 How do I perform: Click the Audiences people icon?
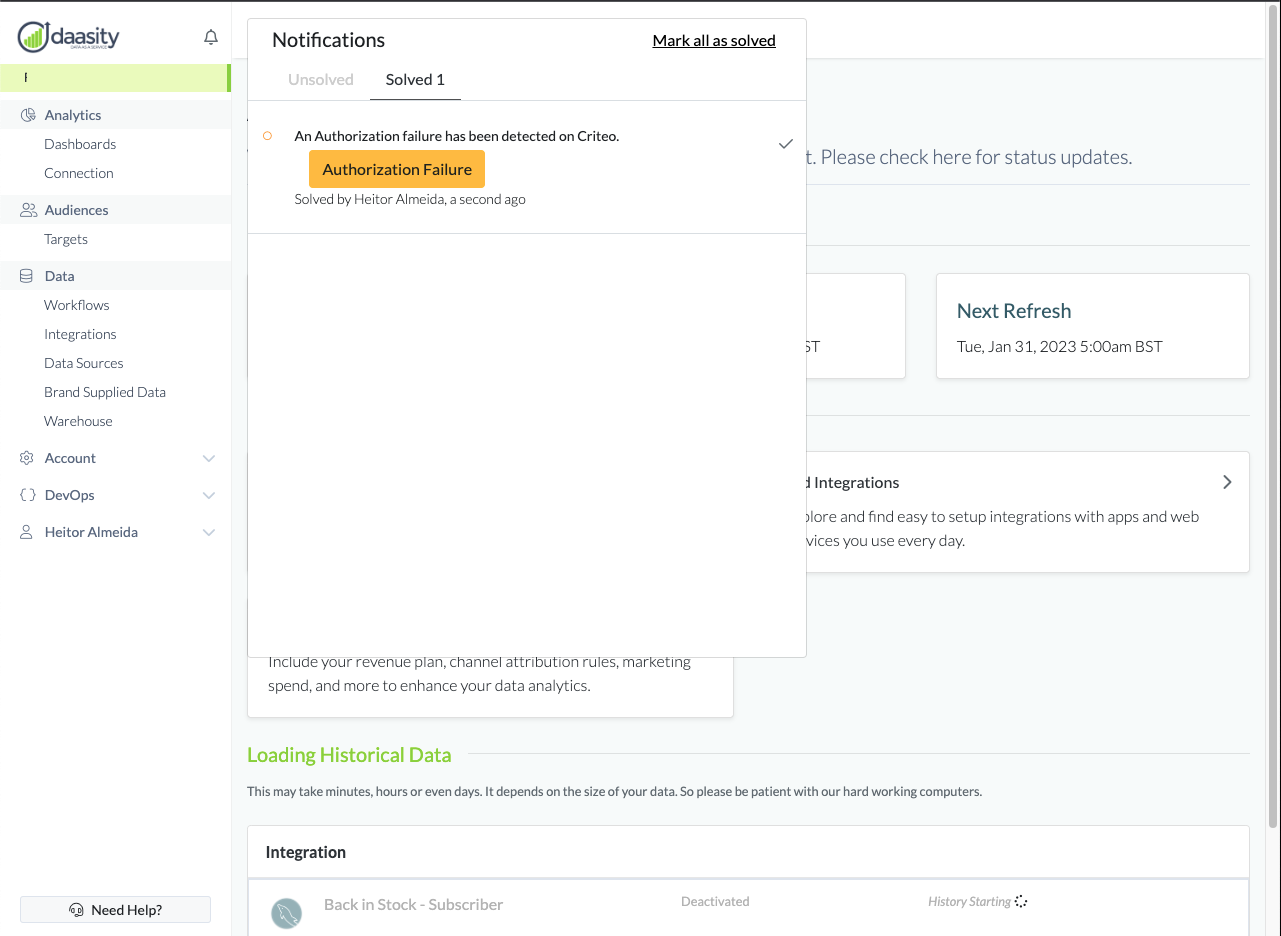coord(28,210)
